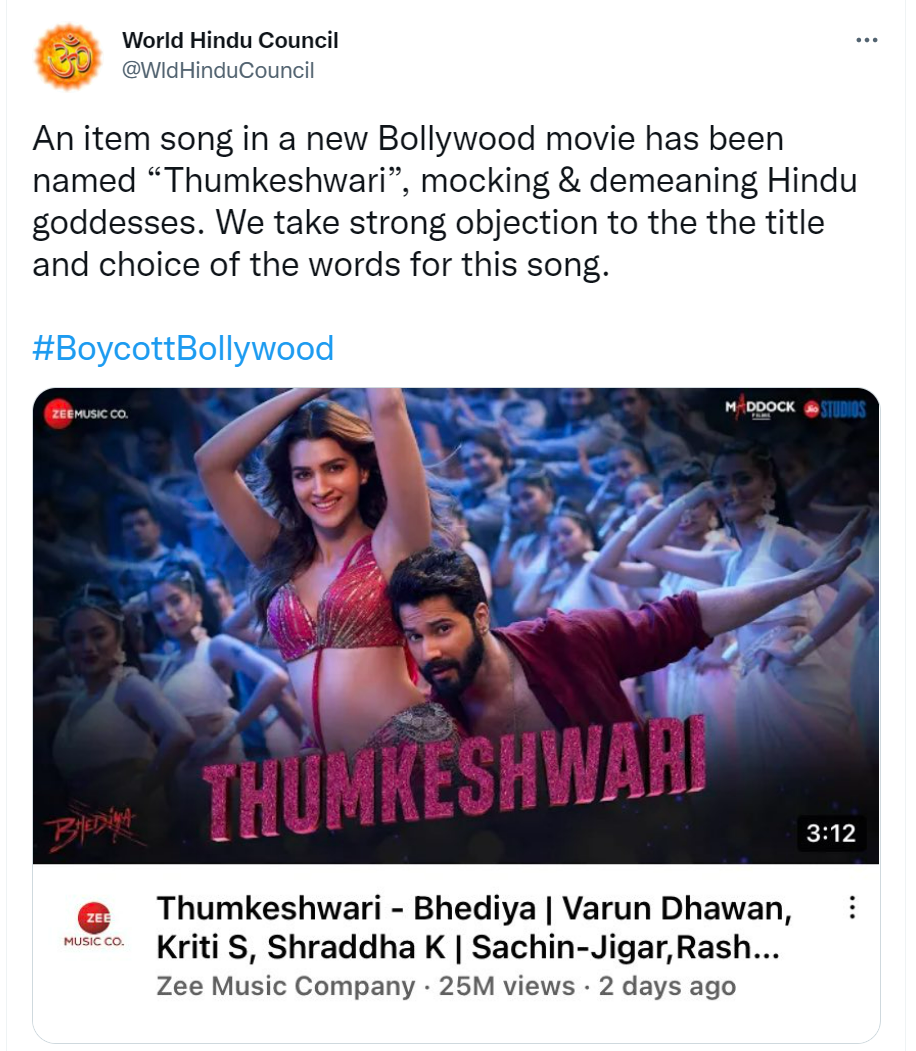Click the 2 days ago timestamp
The width and height of the screenshot is (916, 1051).
point(667,986)
